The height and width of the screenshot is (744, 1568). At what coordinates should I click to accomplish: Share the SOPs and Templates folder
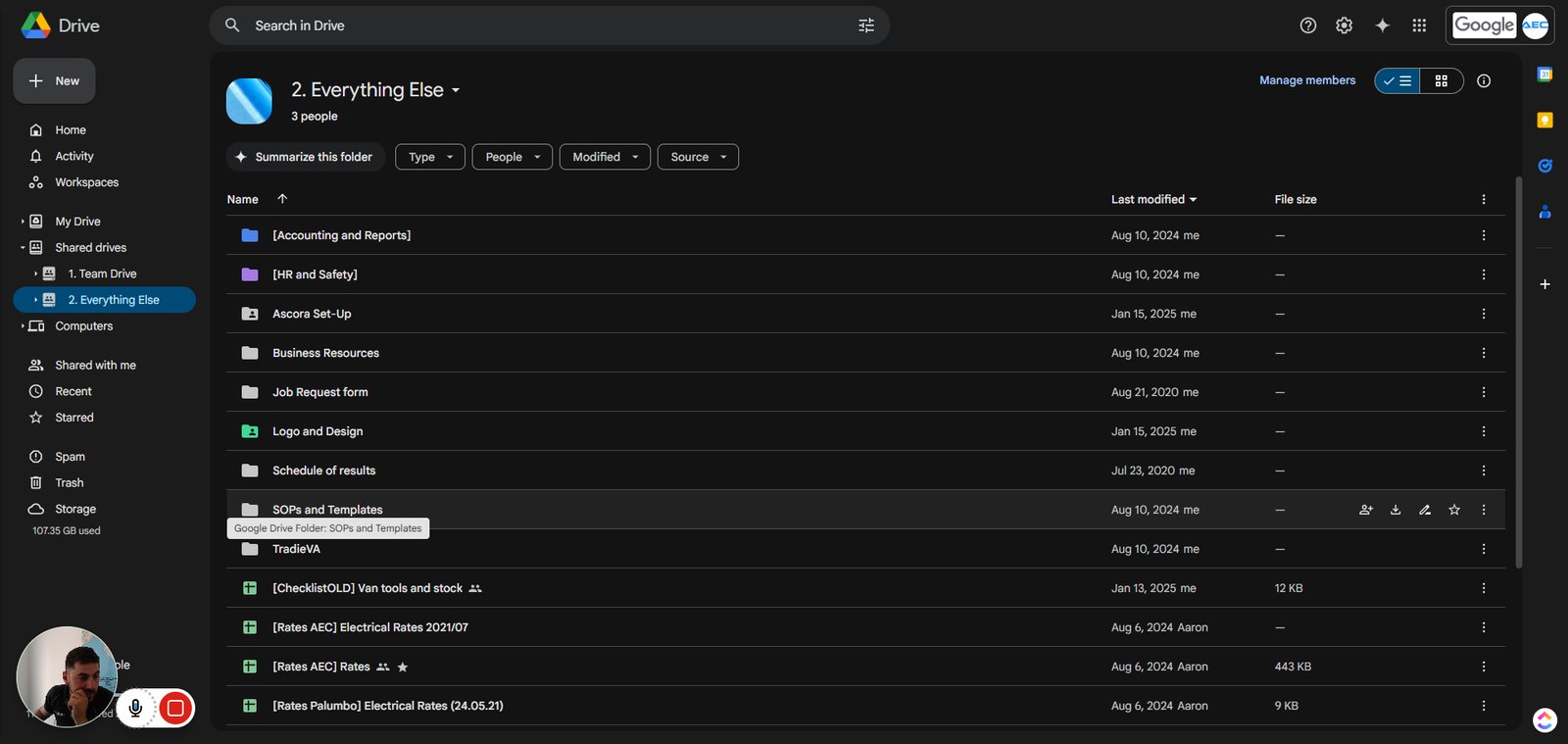1366,510
